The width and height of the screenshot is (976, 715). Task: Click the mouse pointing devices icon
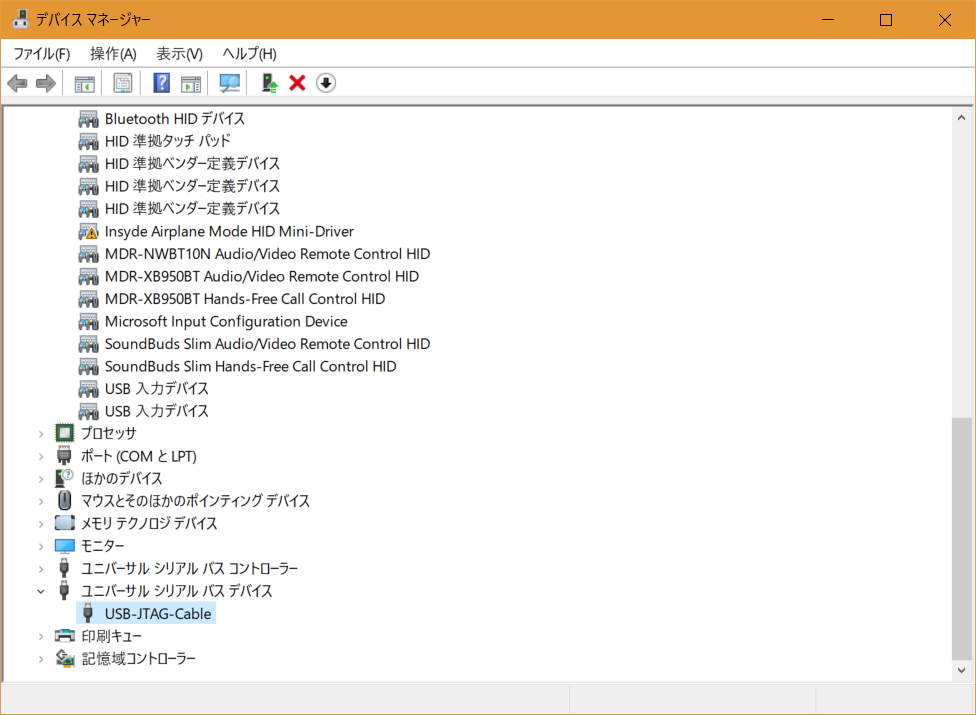coord(64,500)
